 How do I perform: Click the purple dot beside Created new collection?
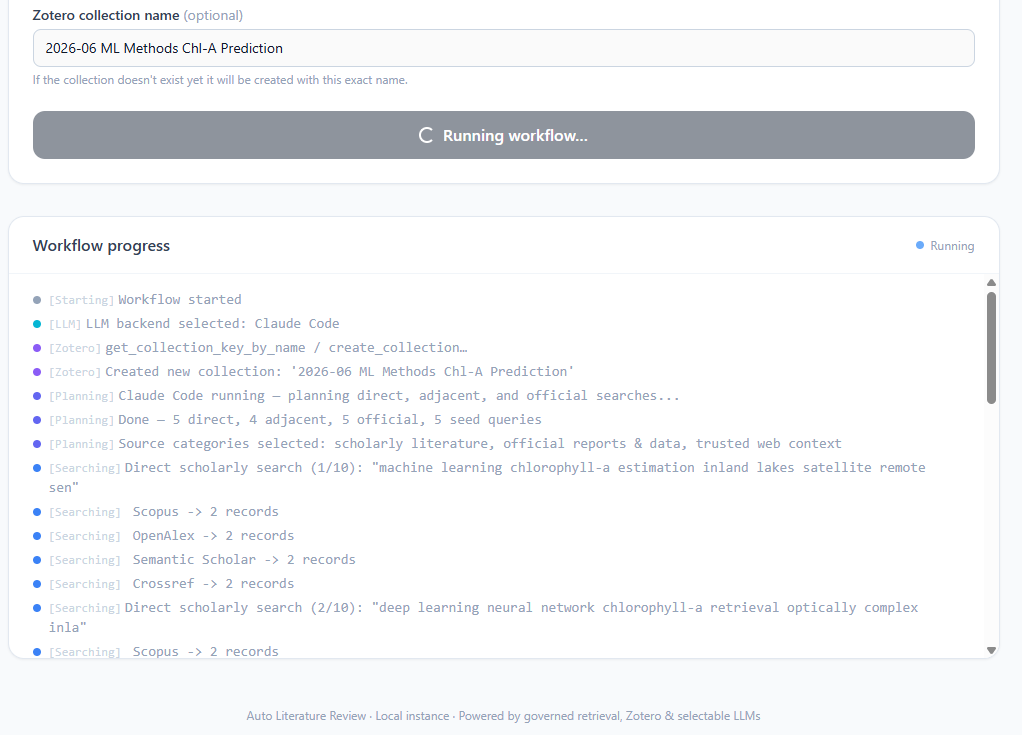click(x=37, y=372)
